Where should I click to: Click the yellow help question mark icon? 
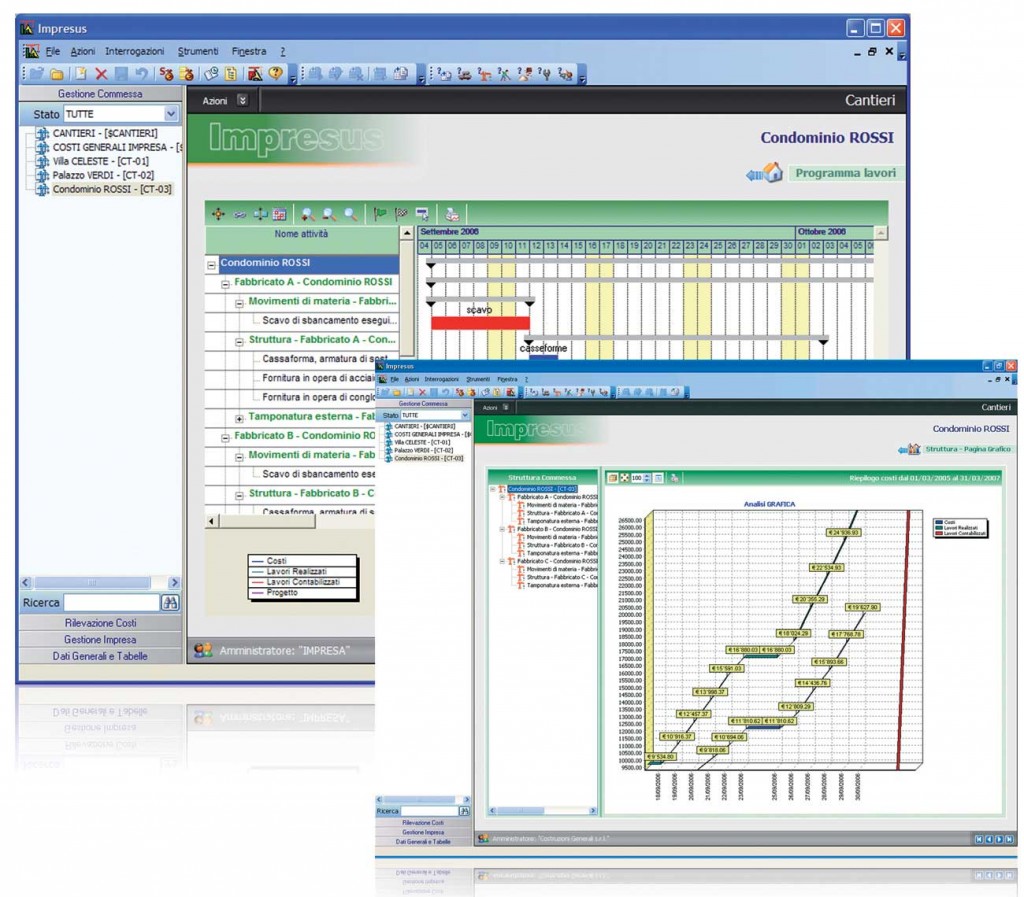276,74
